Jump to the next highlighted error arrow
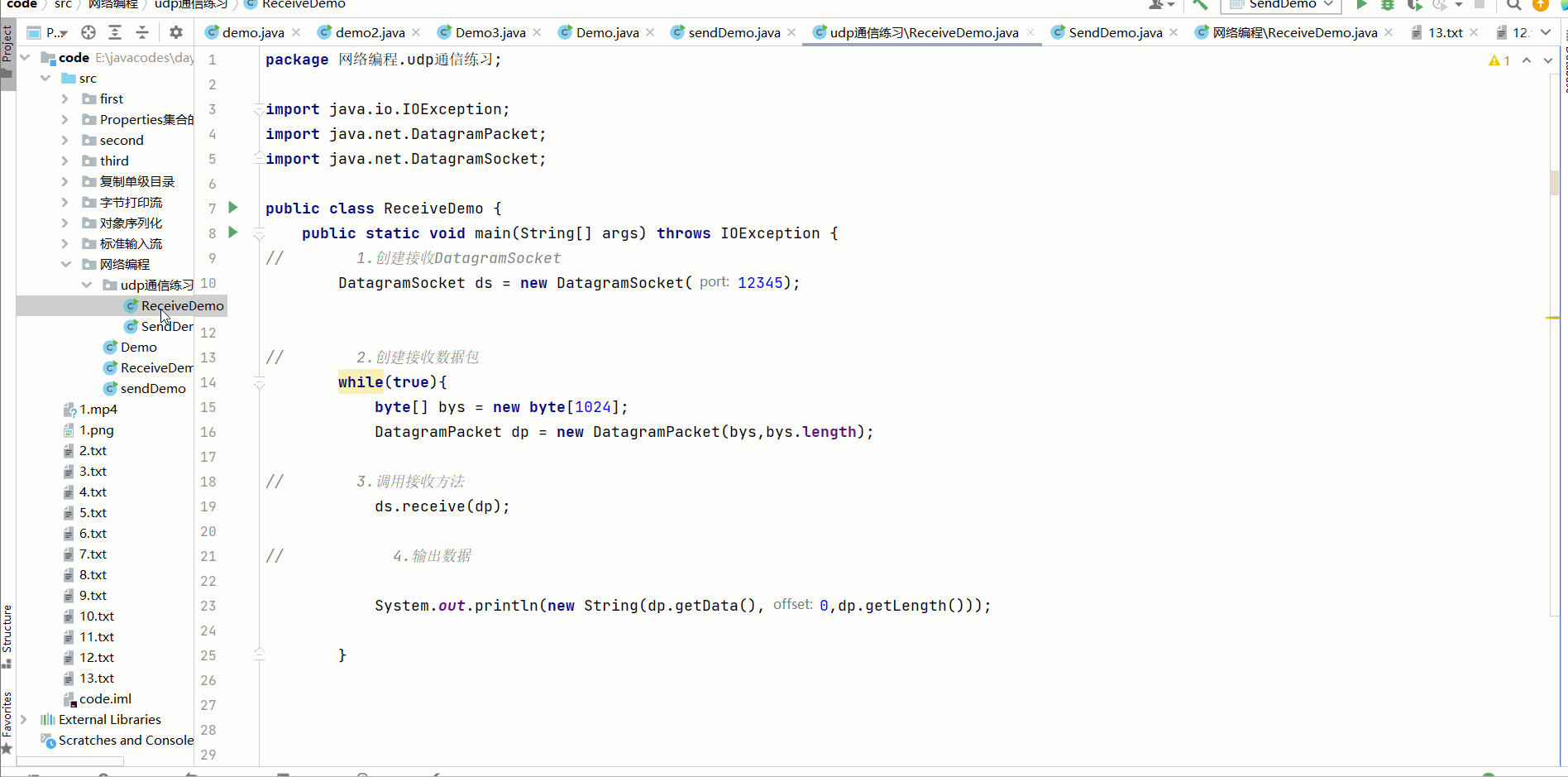Screen dimensions: 1568x777 [1548, 60]
